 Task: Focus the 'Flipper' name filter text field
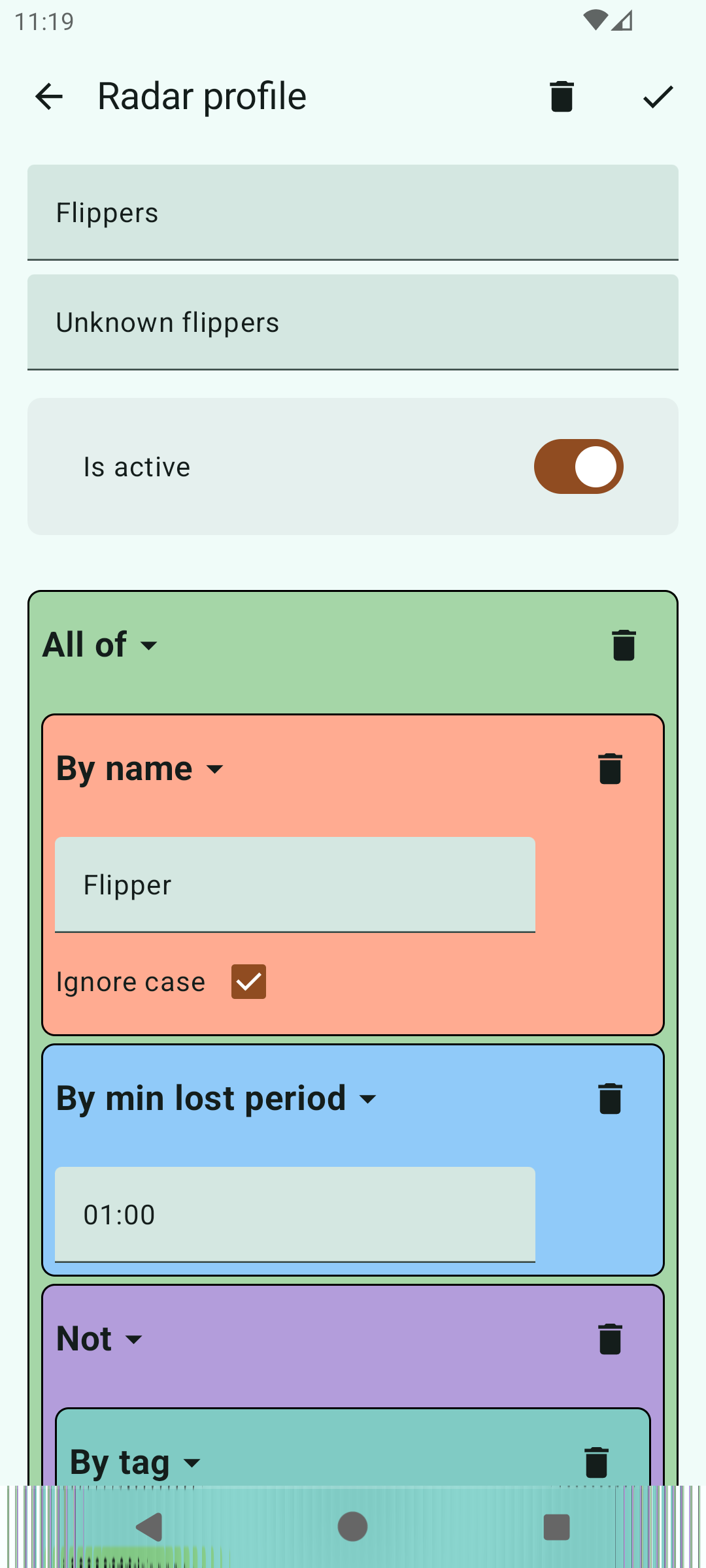pyautogui.click(x=295, y=885)
